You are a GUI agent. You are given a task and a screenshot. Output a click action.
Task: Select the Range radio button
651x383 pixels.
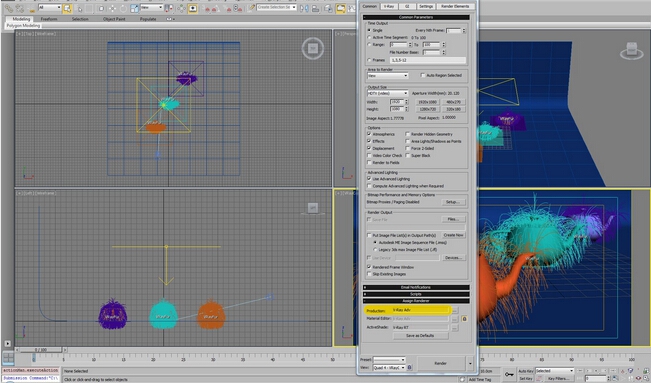(369, 44)
